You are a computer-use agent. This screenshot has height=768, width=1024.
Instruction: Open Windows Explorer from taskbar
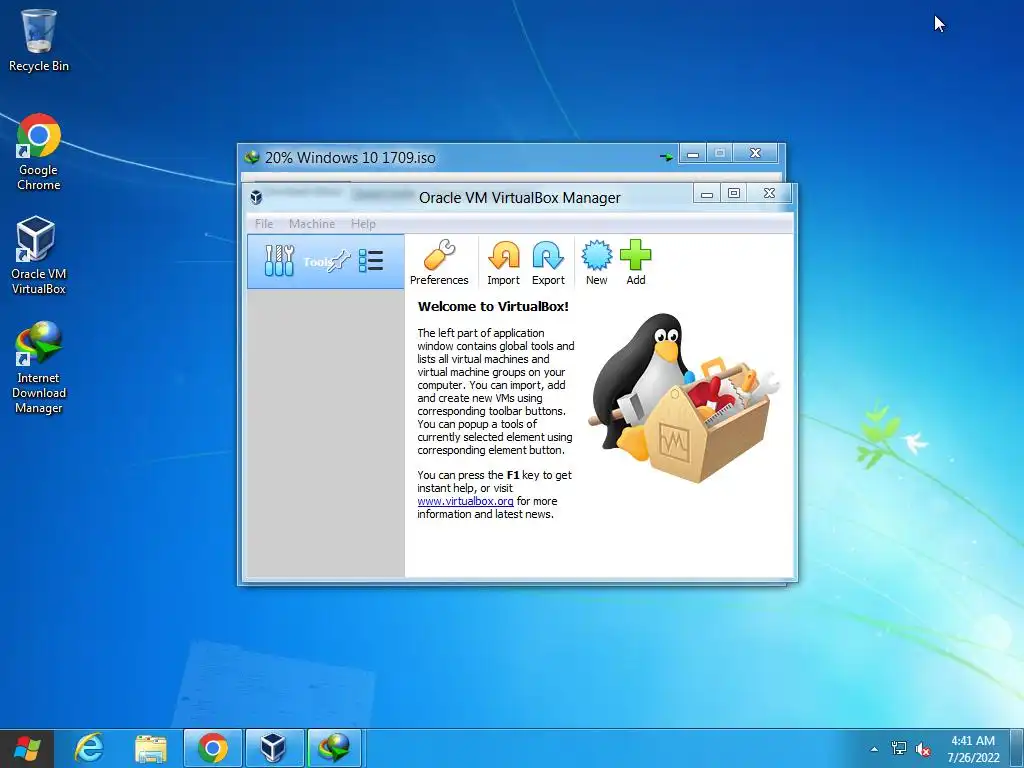(151, 748)
